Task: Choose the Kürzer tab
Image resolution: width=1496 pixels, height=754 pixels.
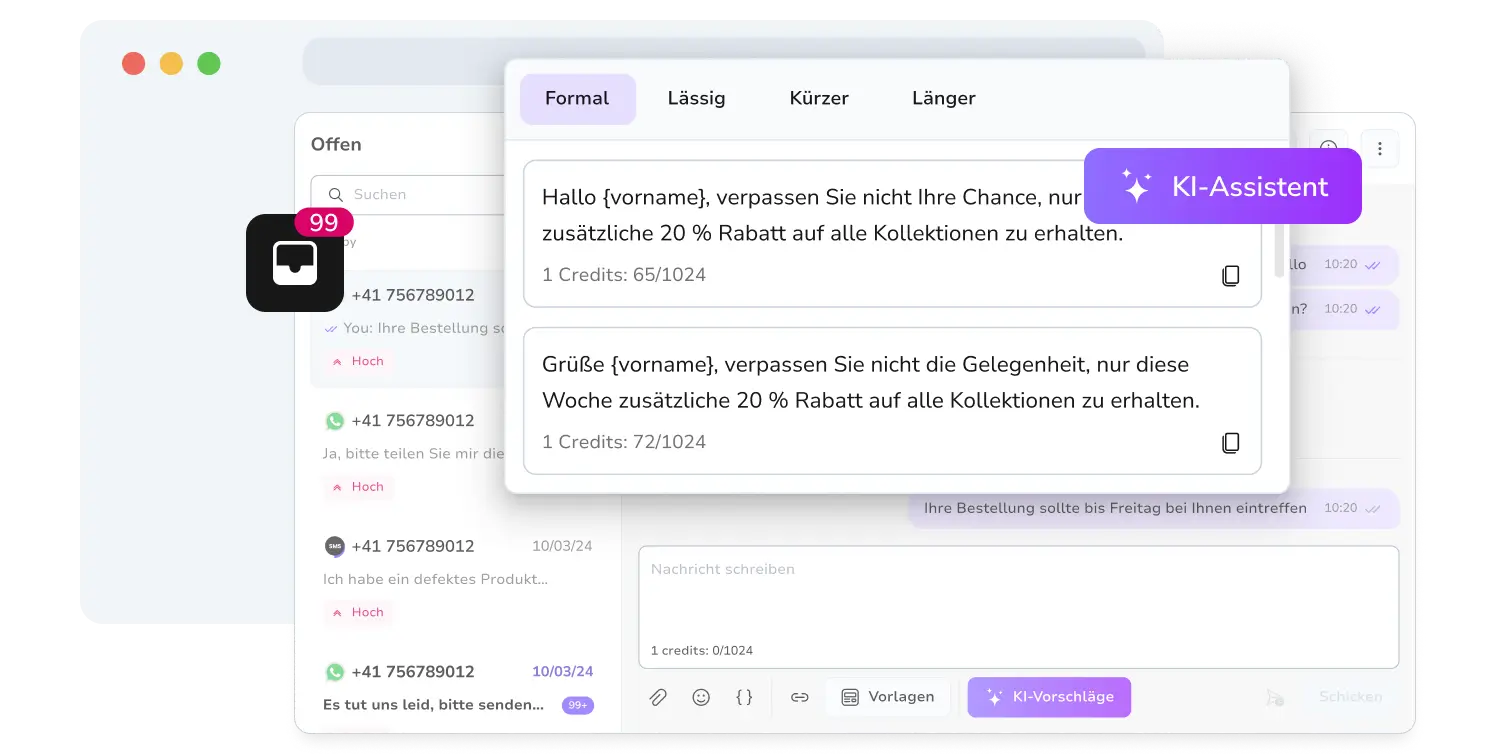Action: tap(819, 98)
